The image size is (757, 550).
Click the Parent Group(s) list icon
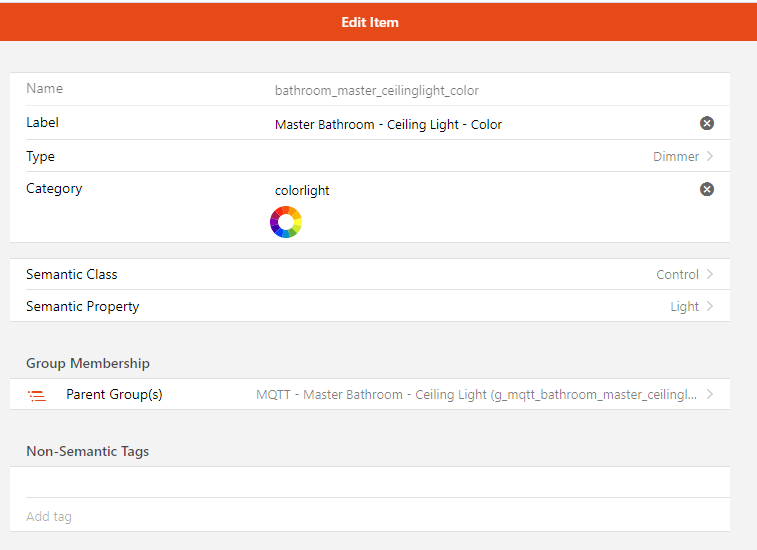tap(37, 396)
